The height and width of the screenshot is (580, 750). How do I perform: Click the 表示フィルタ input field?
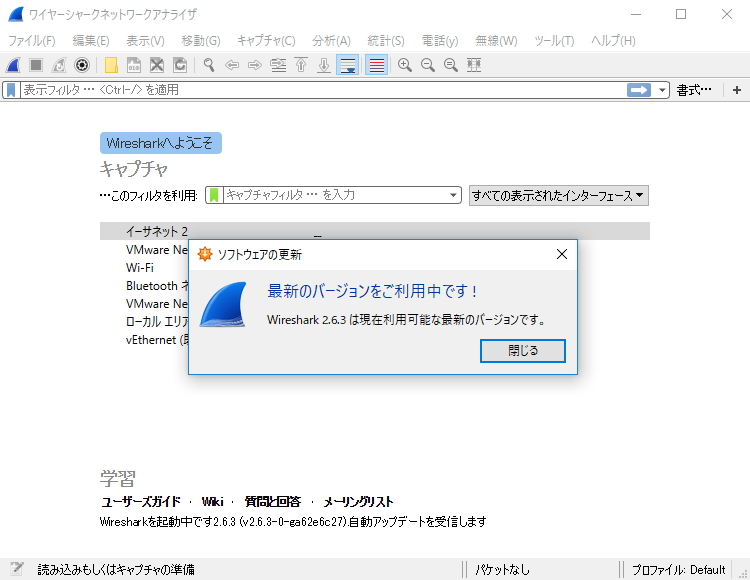pos(323,90)
